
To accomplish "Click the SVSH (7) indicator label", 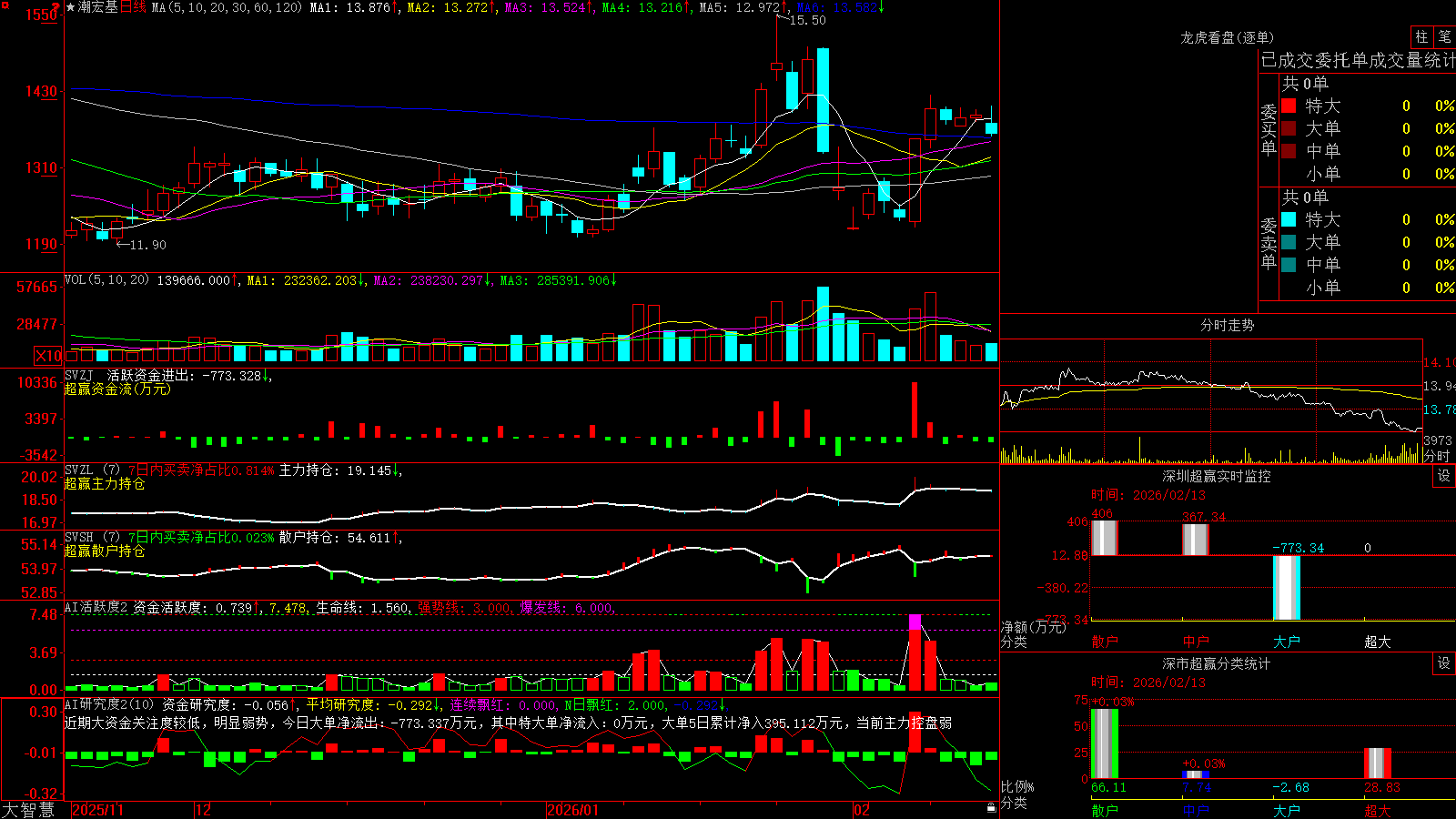I will coord(92,538).
